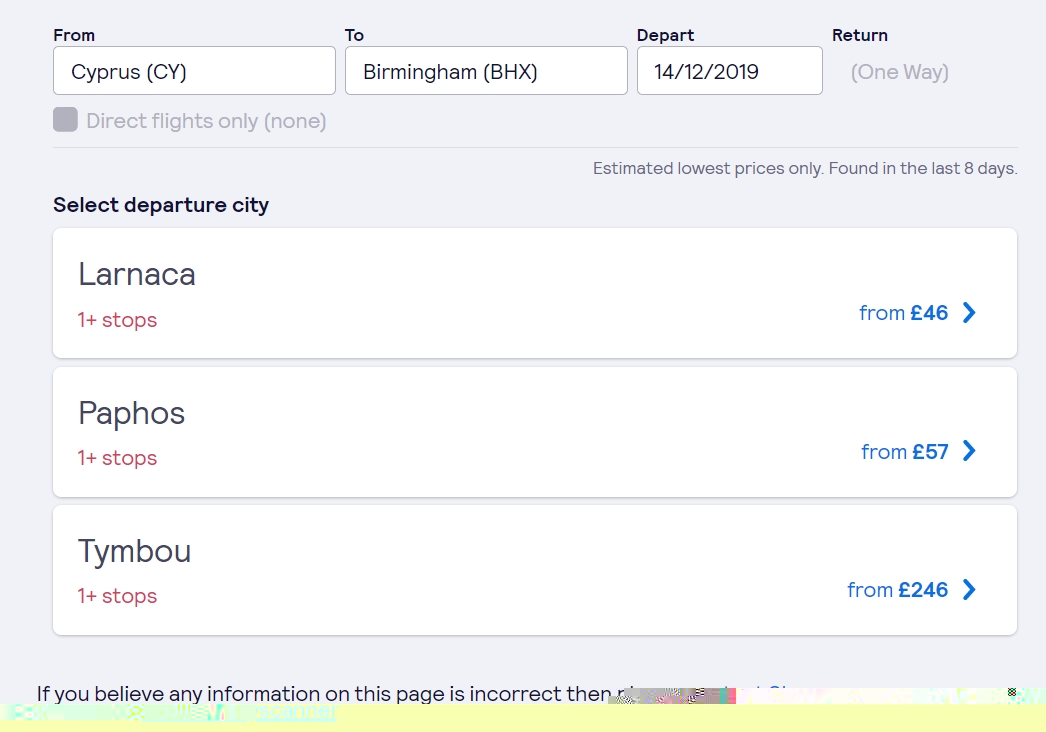Click the 'from £46' price
The image size is (1046, 732).
coord(903,313)
